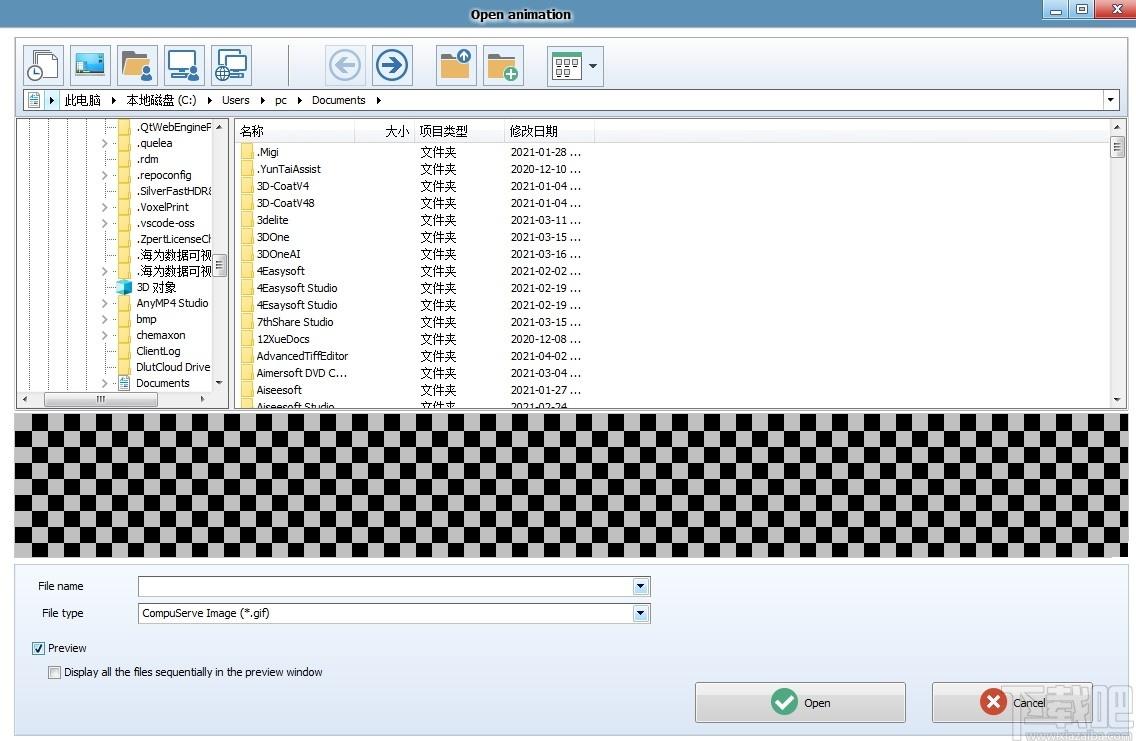Click the checkerboard preview area
The width and height of the screenshot is (1136, 741).
[571, 485]
